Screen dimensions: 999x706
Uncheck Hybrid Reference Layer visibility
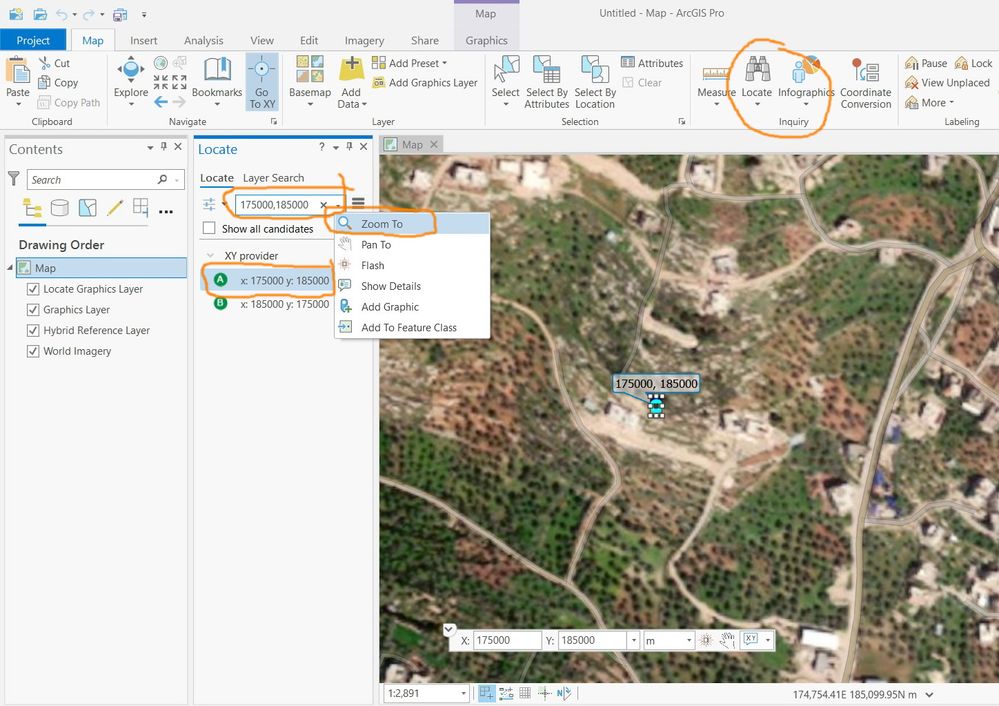pos(33,330)
